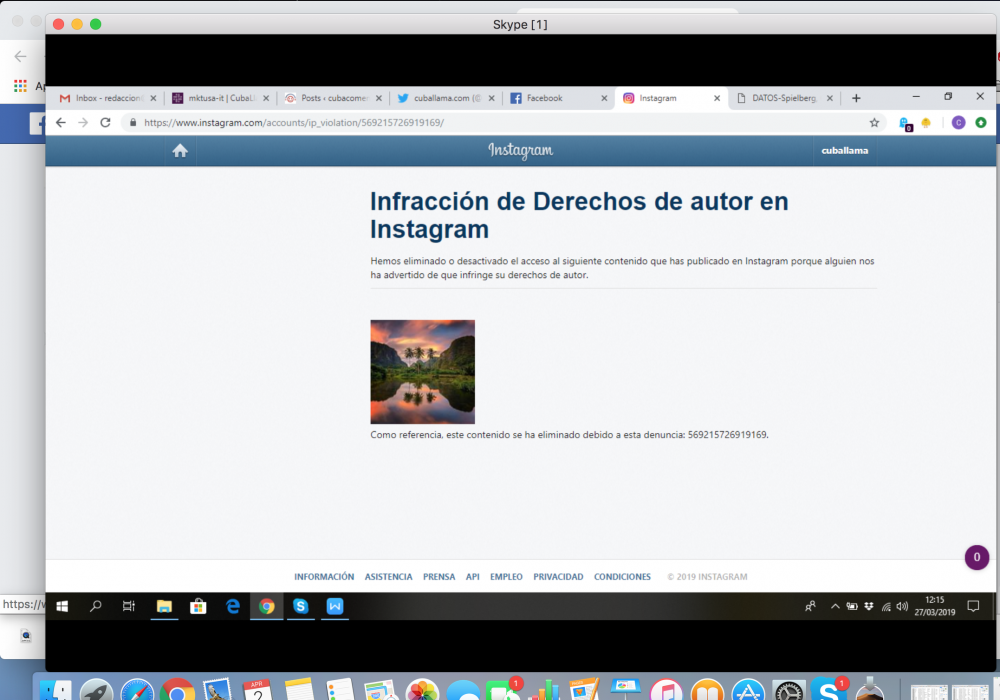Go back to the previous page
Viewport: 1000px width, 700px height.
coord(61,123)
